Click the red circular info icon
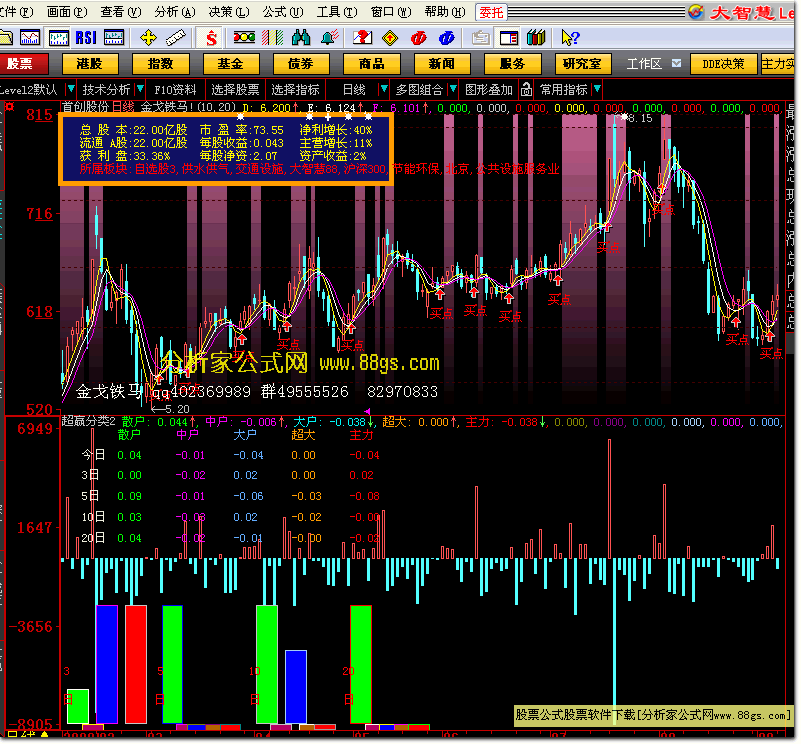The image size is (801, 744). pos(418,38)
